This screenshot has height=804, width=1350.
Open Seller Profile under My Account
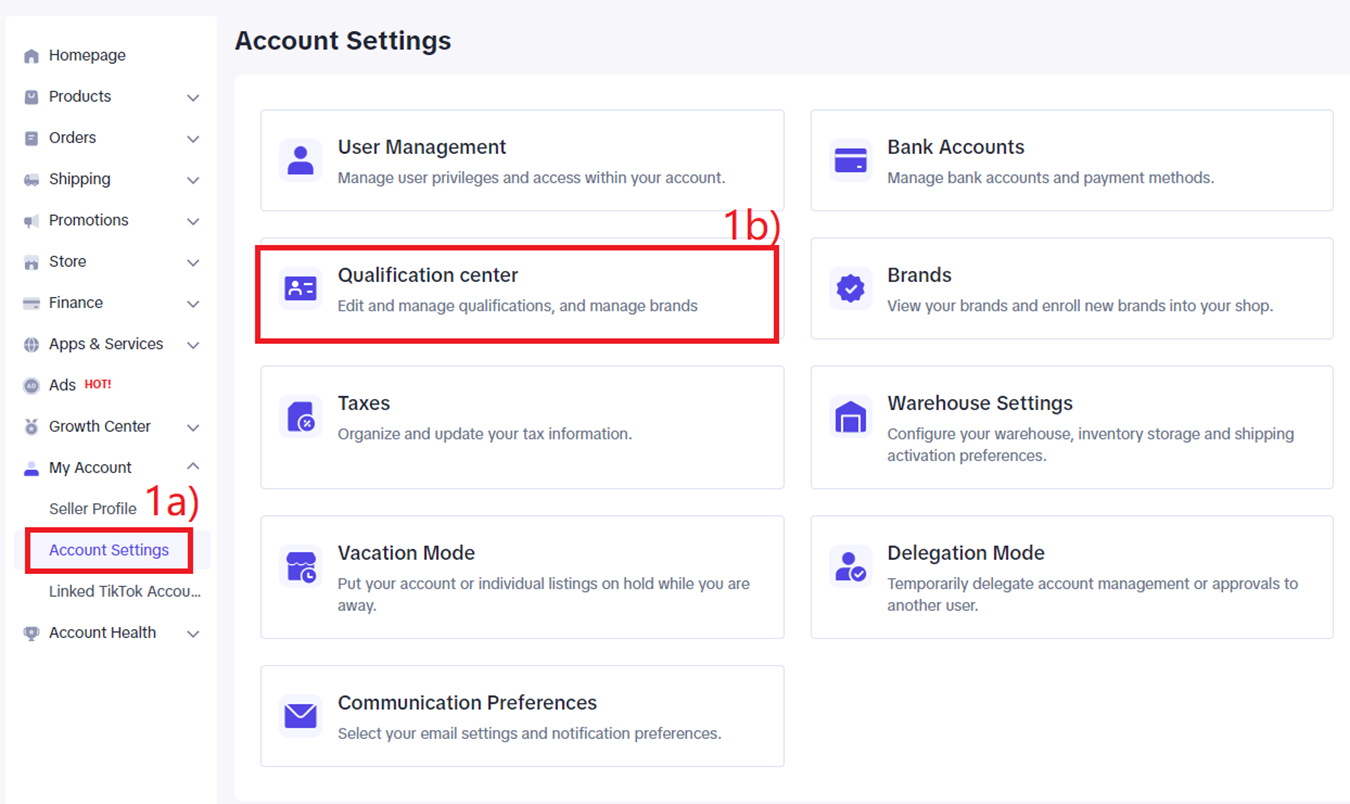coord(93,509)
